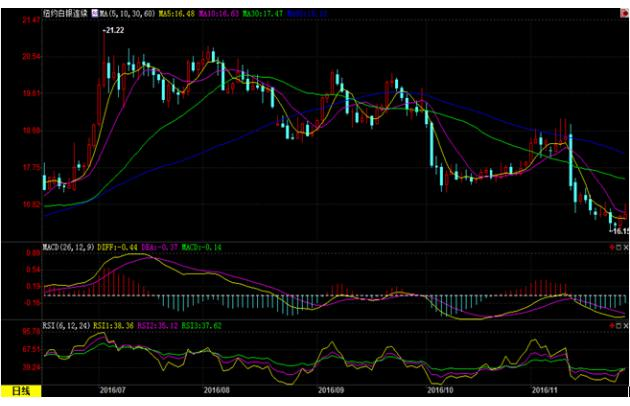Image resolution: width=630 pixels, height=406 pixels.
Task: Click the green MA30:17.47 value
Action: tap(263, 13)
